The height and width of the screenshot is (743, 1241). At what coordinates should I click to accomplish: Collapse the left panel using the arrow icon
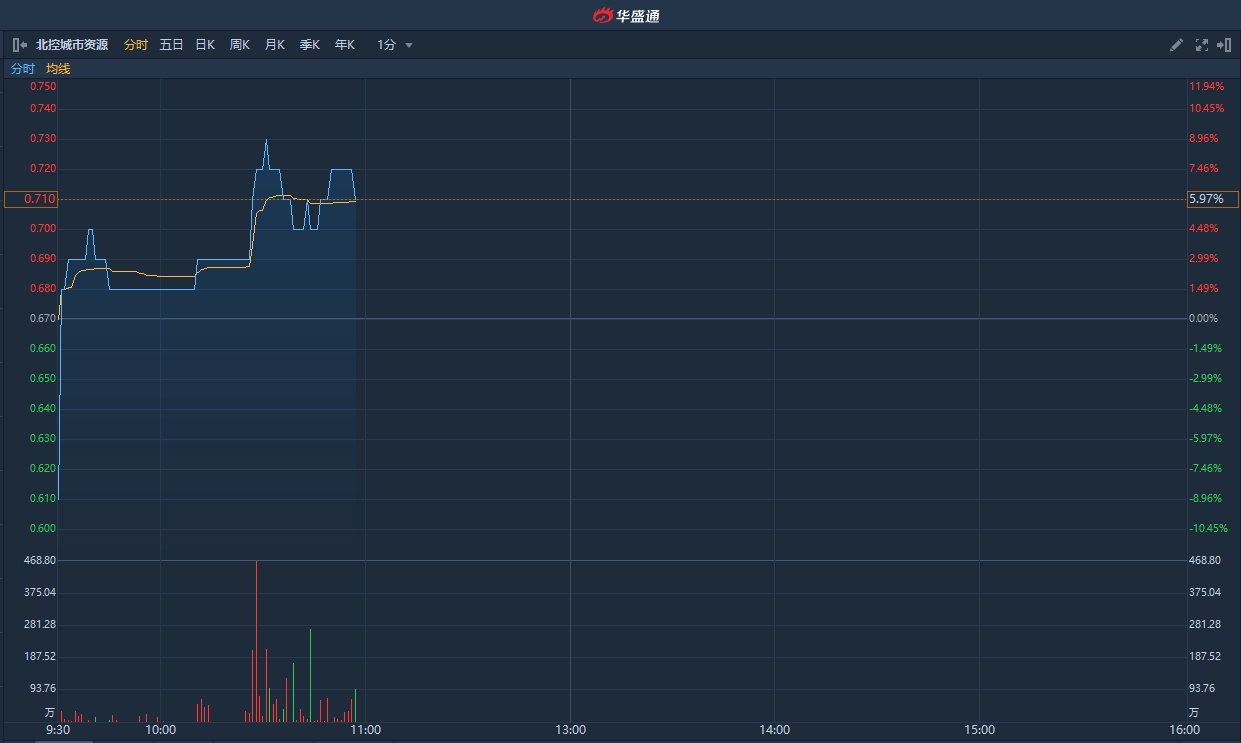click(19, 45)
